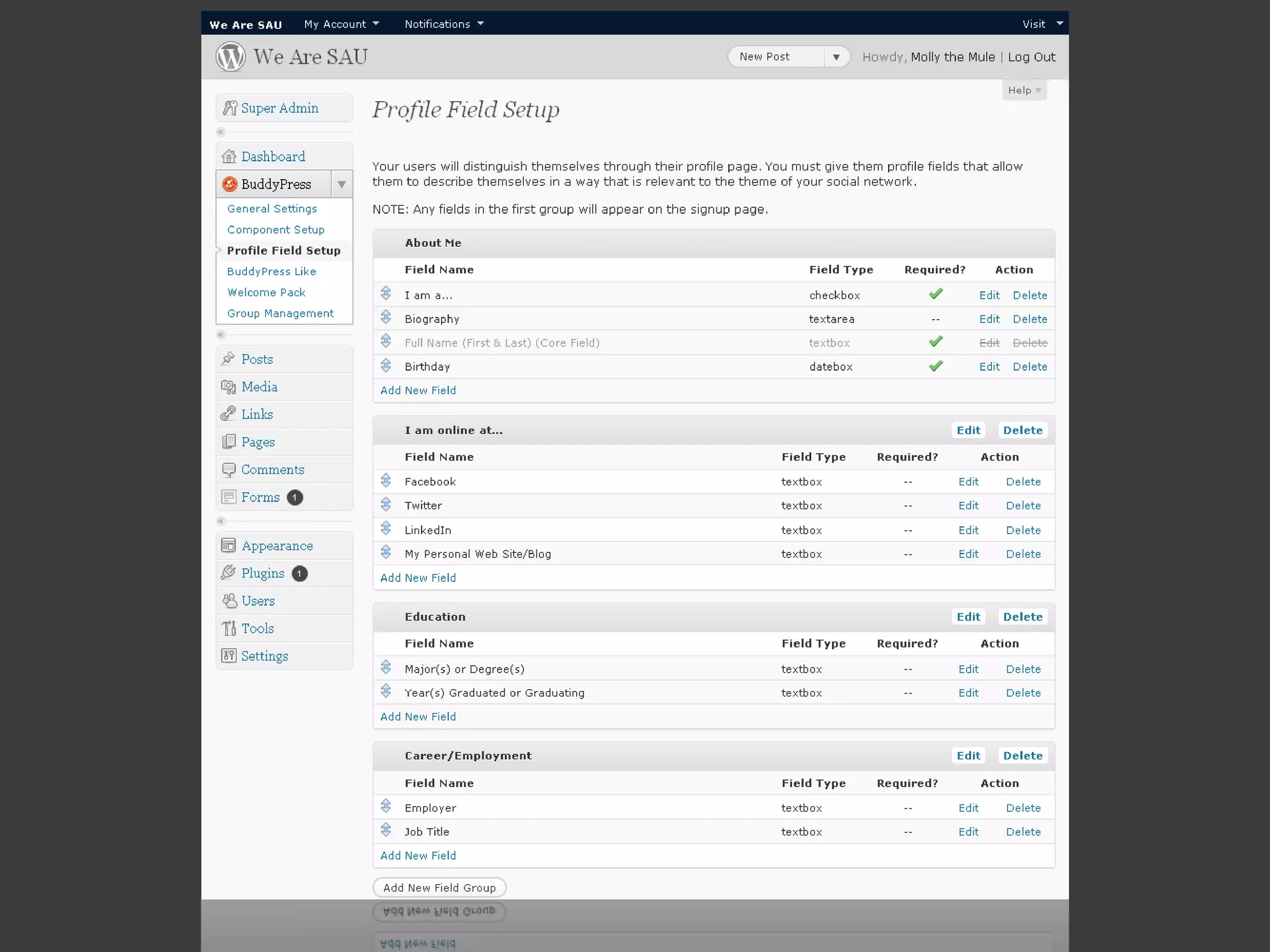
Task: Edit the Year(s) Graduated or Graduating field
Action: click(969, 693)
